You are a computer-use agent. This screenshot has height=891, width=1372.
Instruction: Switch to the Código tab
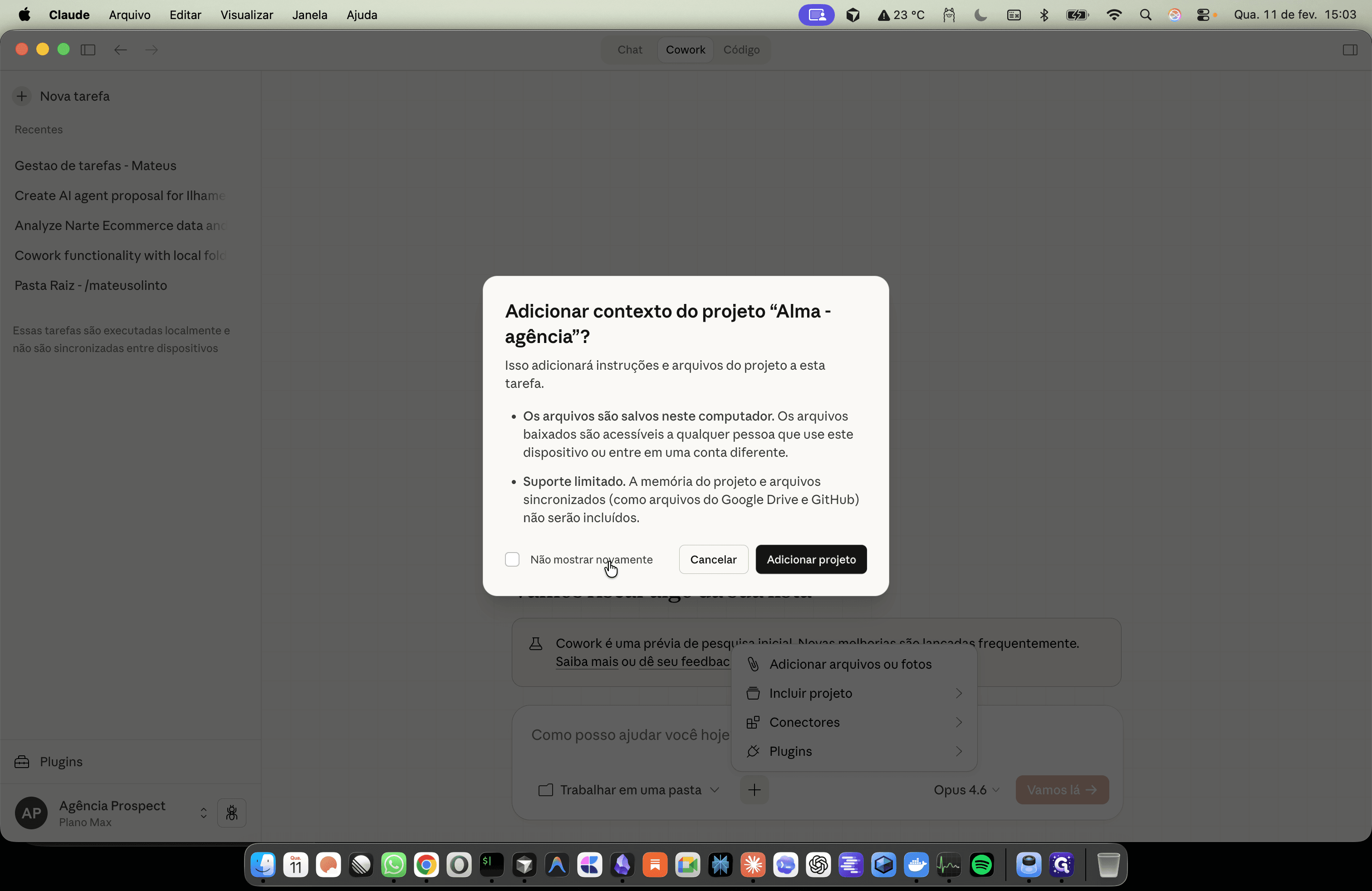[741, 49]
